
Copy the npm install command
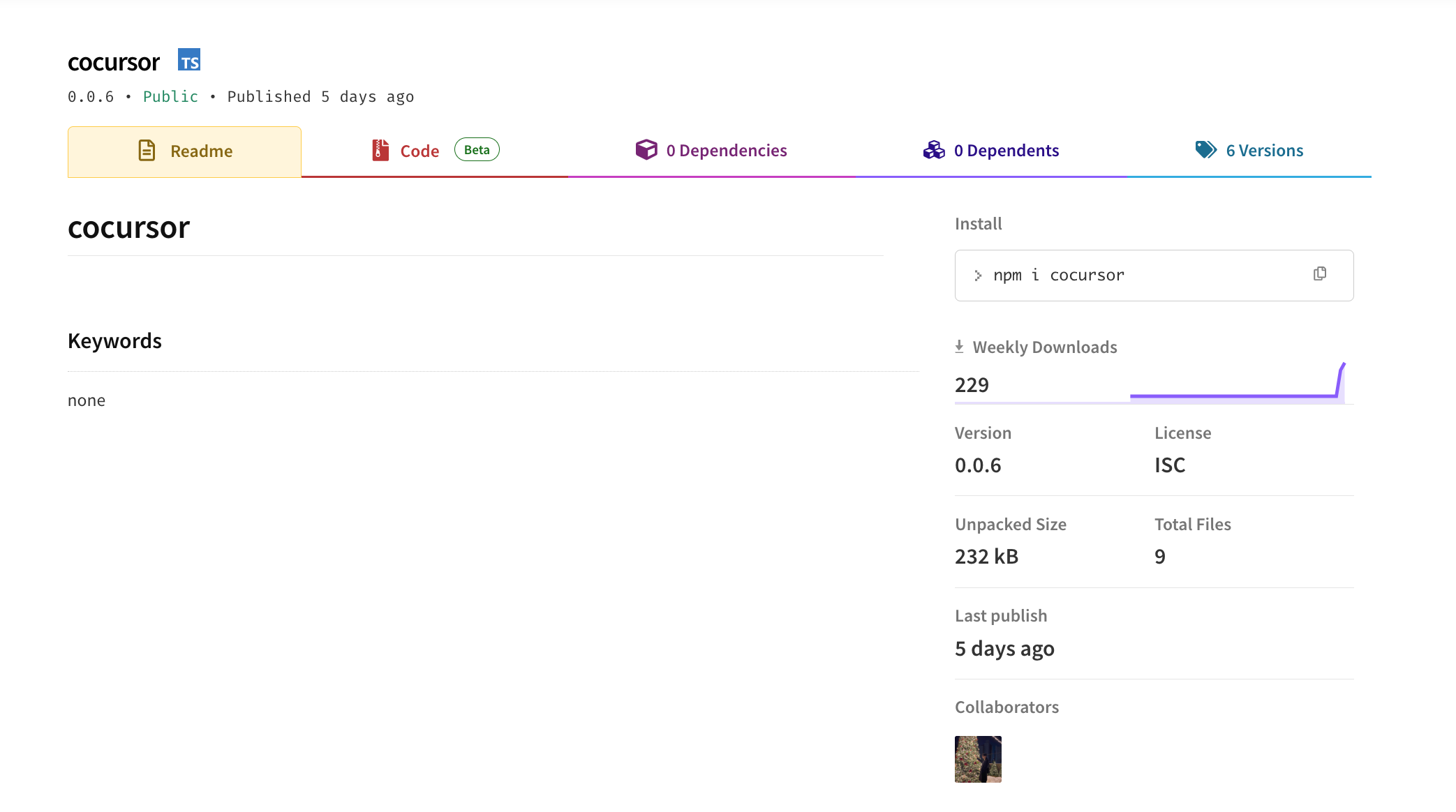point(1320,274)
